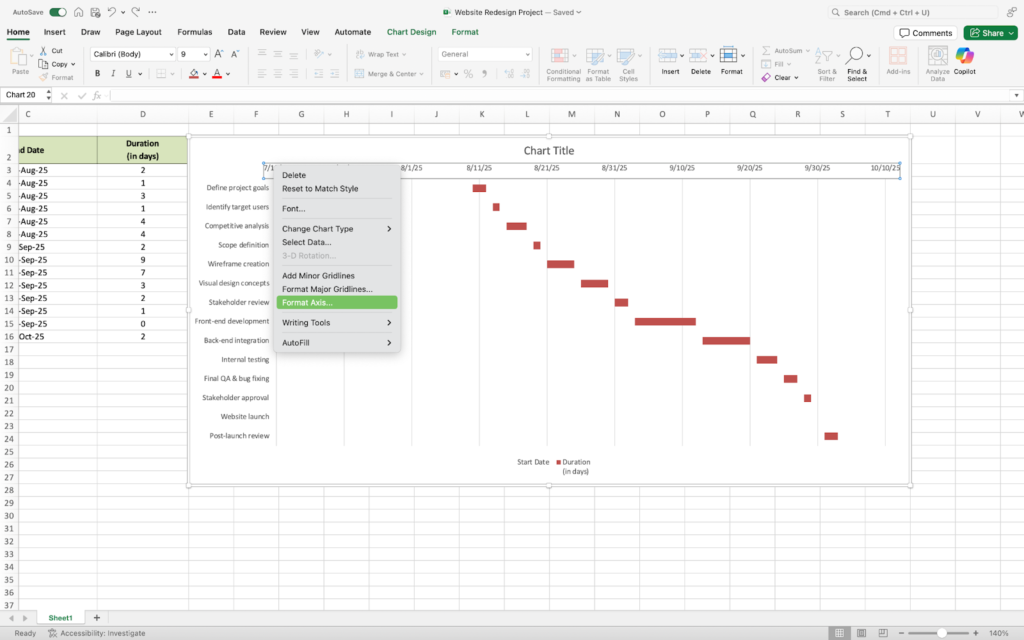Open the Chart Design ribbon tab
1024x640 pixels.
click(x=411, y=32)
